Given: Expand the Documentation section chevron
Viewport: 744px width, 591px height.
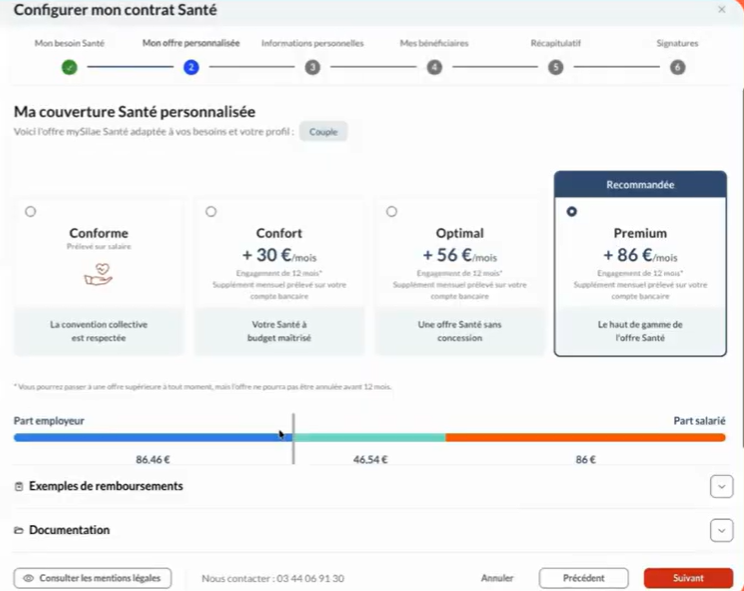Looking at the screenshot, I should coord(721,530).
